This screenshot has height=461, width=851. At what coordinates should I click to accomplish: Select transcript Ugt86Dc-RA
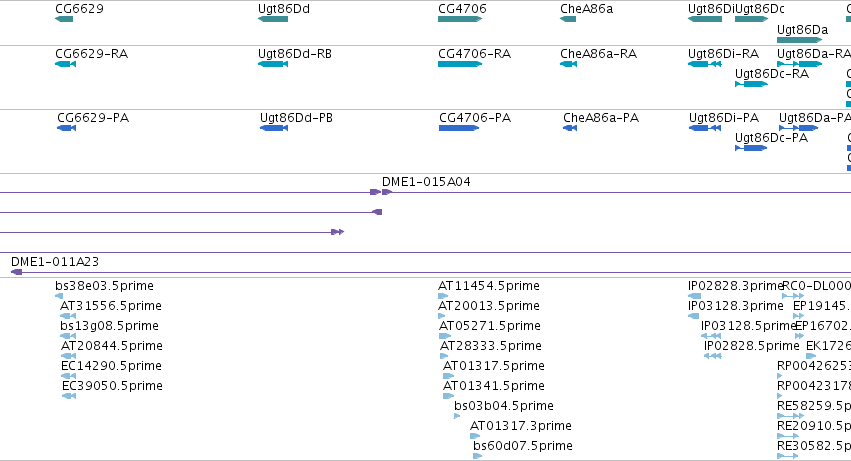click(x=772, y=74)
